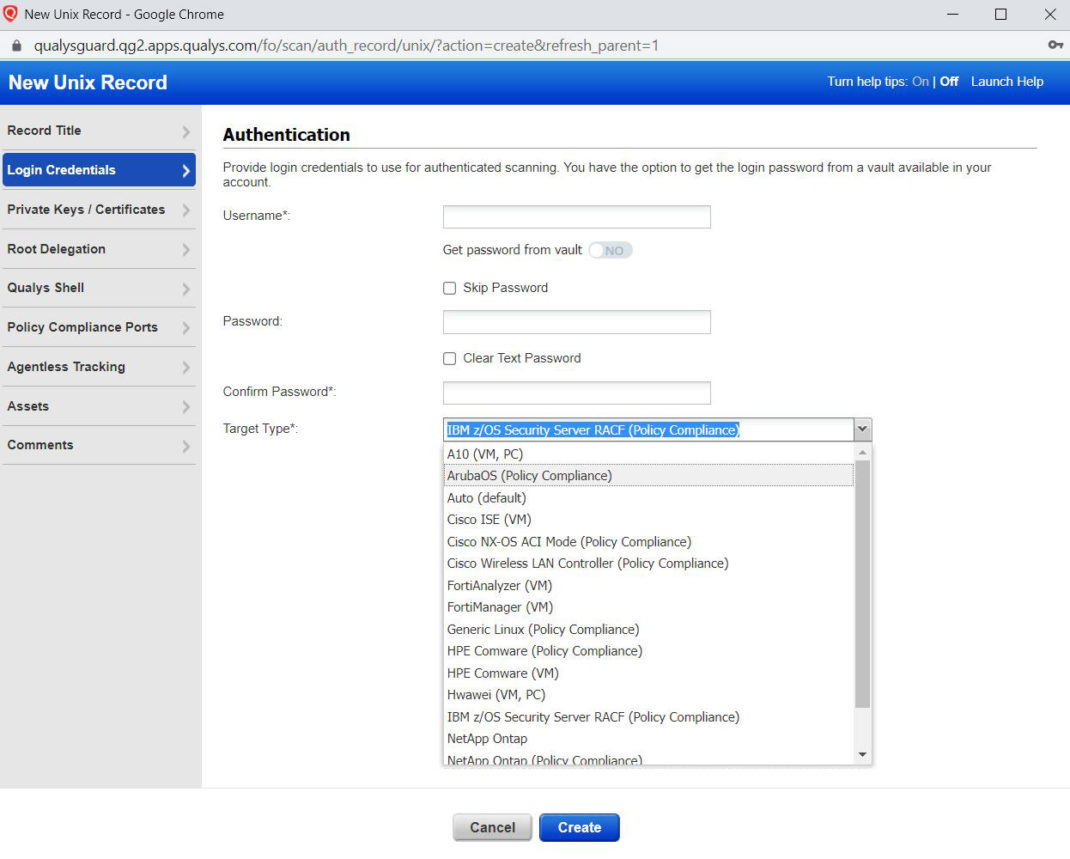This screenshot has width=1070, height=859.
Task: Pick Cisco Wireless LAN Controller option
Action: point(648,564)
